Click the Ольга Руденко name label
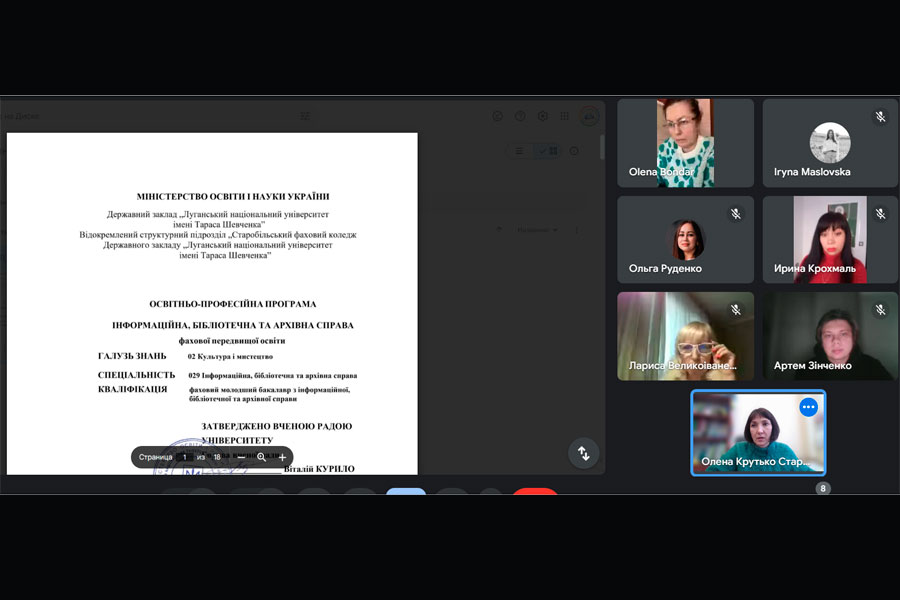This screenshot has width=900, height=600. [x=665, y=268]
